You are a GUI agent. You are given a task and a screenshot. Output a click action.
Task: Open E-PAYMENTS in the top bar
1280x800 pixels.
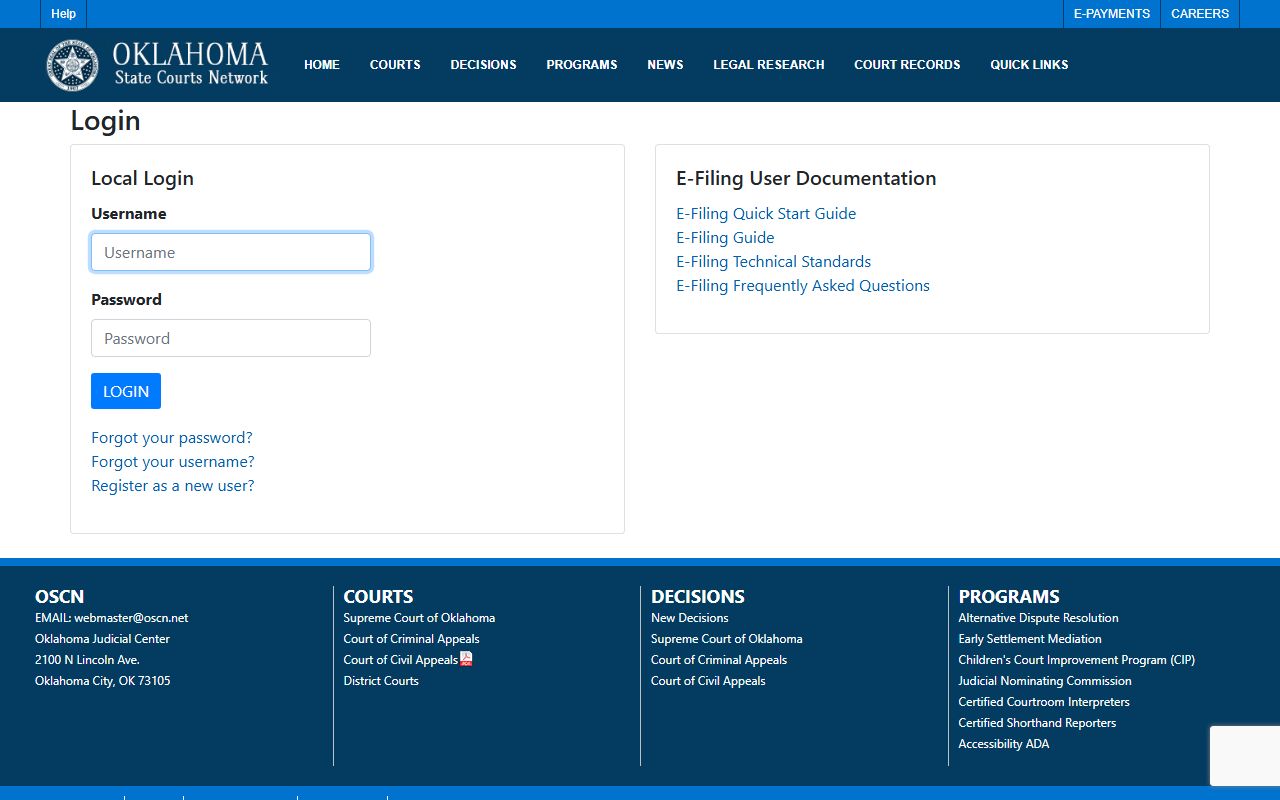click(x=1112, y=14)
